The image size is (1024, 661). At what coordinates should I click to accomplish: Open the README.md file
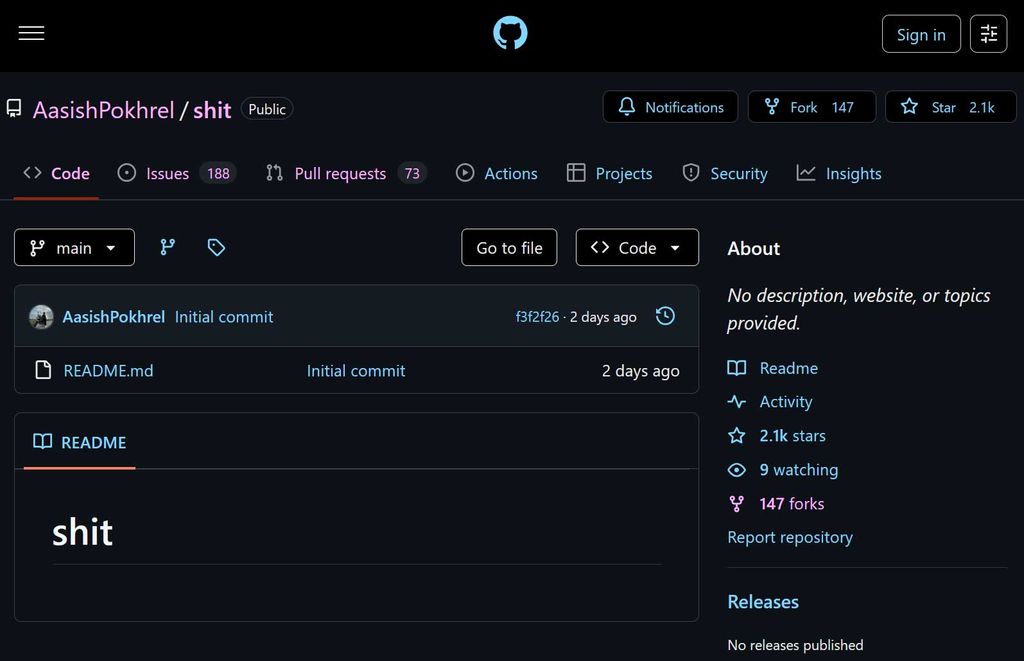(108, 370)
